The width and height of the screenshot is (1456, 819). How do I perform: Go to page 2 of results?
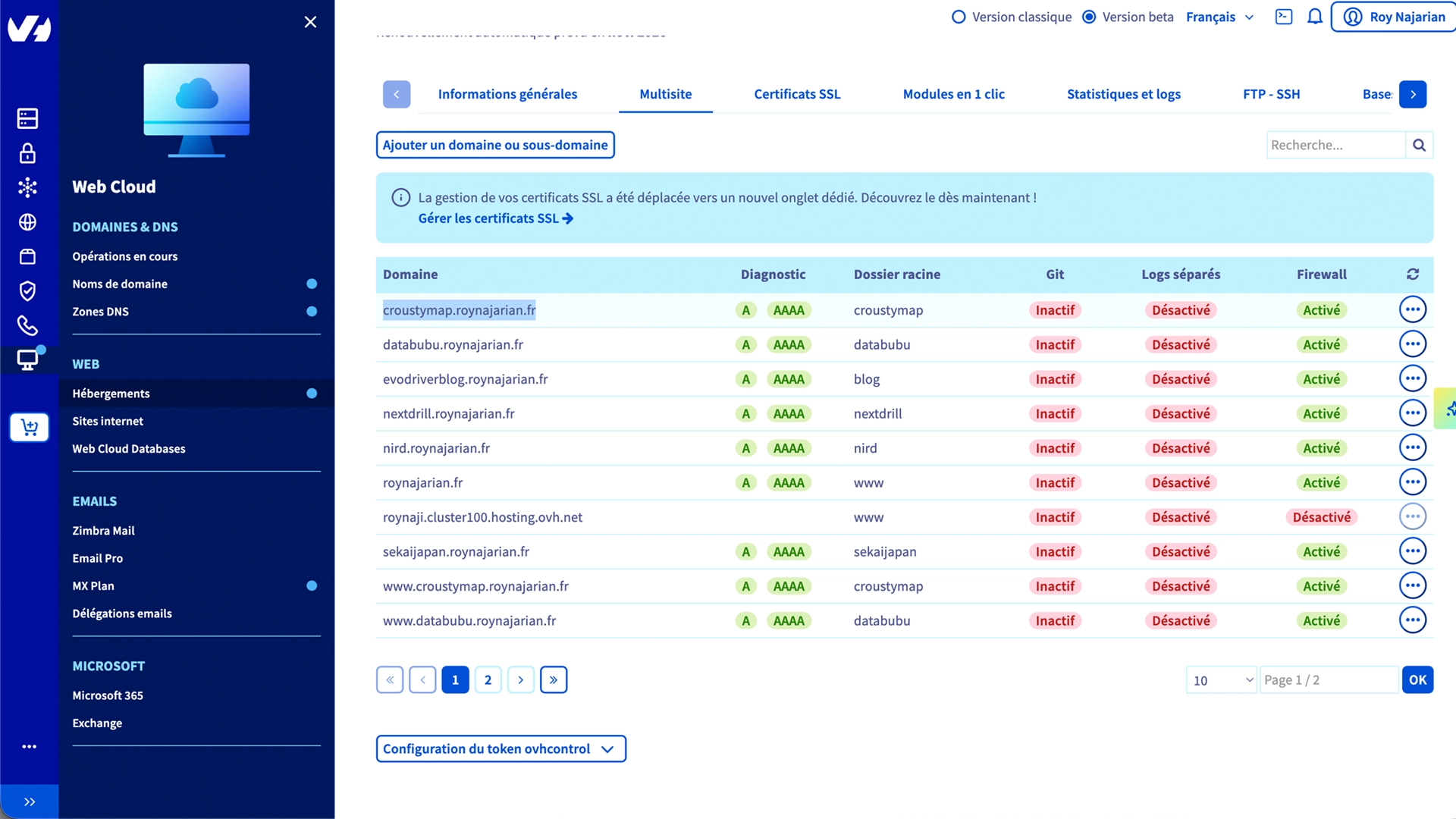click(488, 679)
